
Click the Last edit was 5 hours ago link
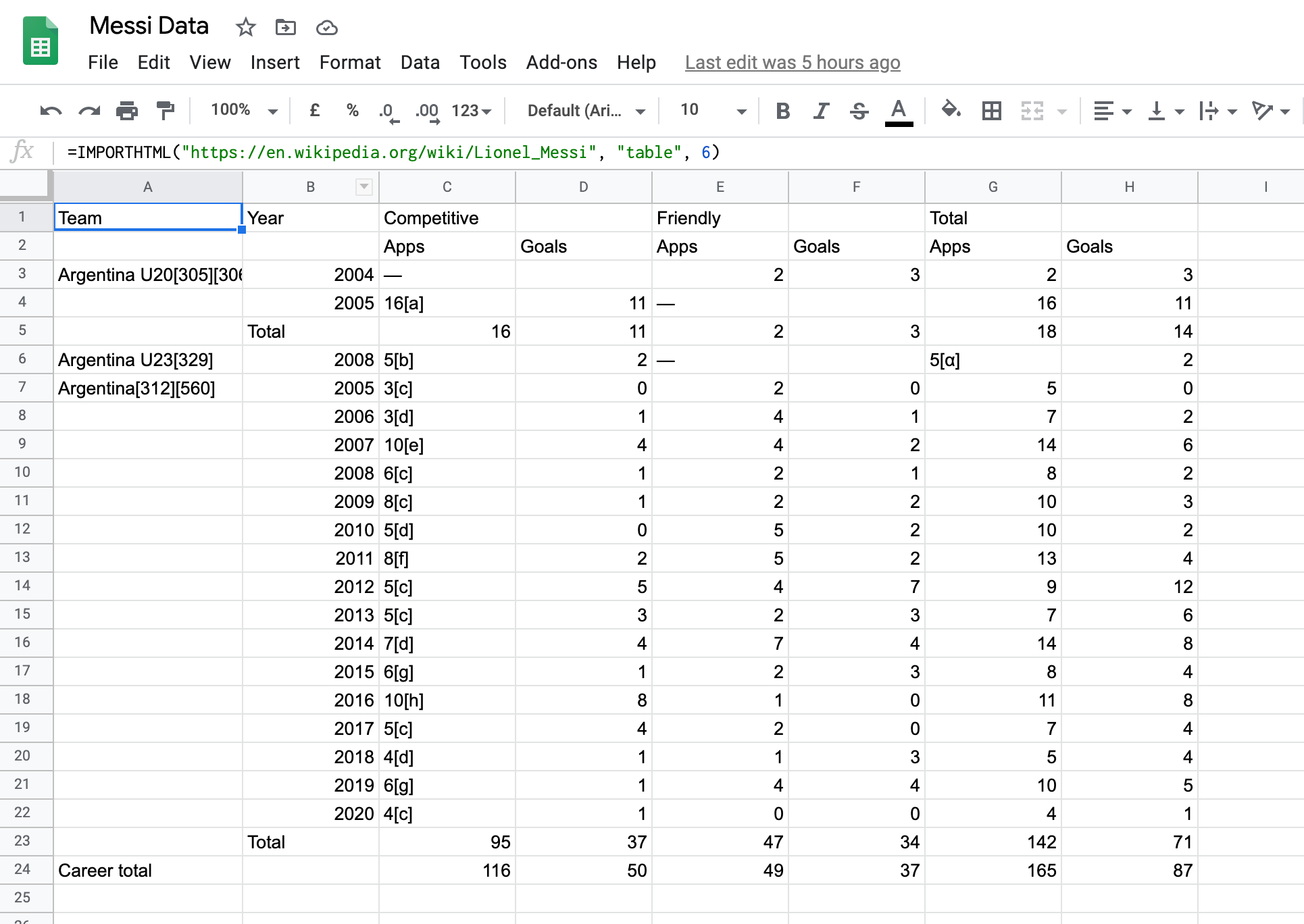(x=792, y=63)
